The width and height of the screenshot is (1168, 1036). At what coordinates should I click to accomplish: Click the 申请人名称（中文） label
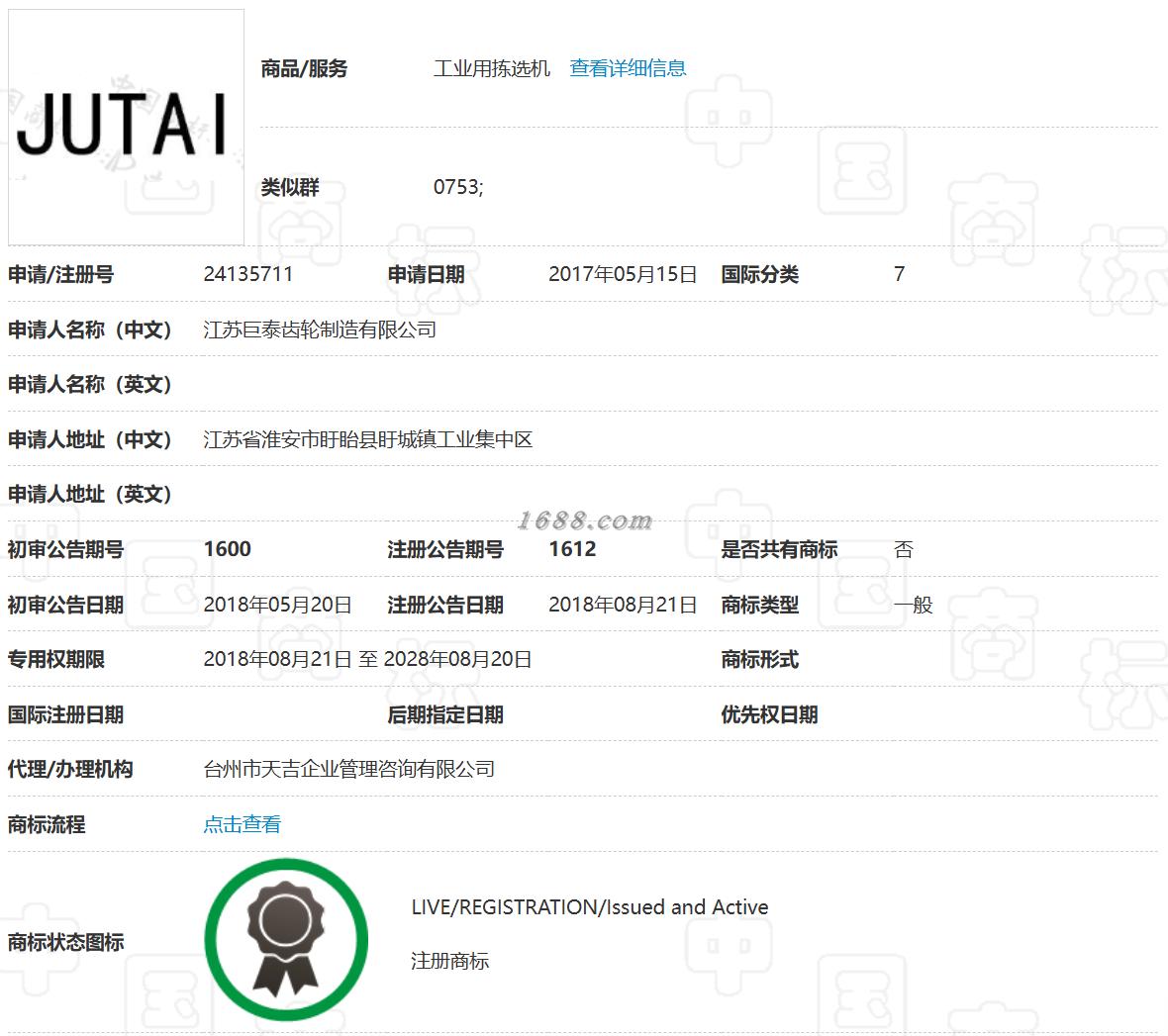[x=90, y=330]
